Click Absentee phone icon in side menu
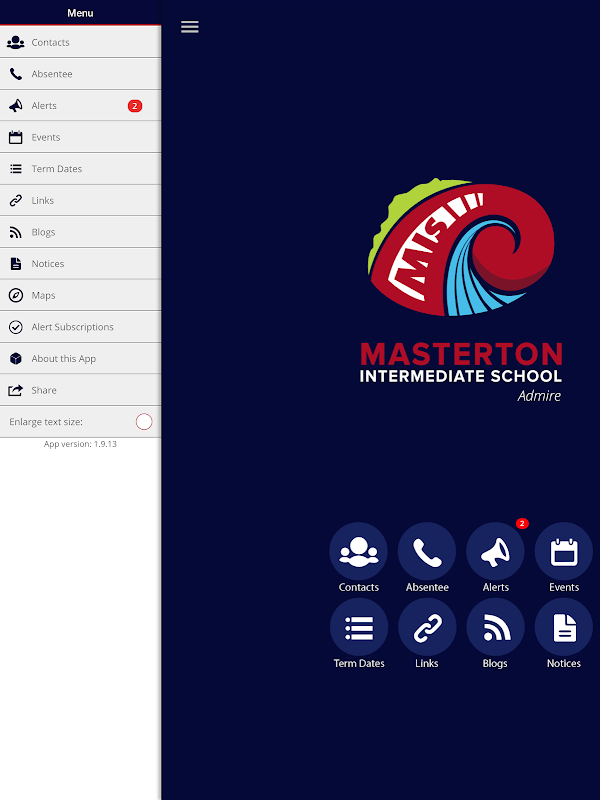Viewport: 600px width, 800px height. click(16, 74)
